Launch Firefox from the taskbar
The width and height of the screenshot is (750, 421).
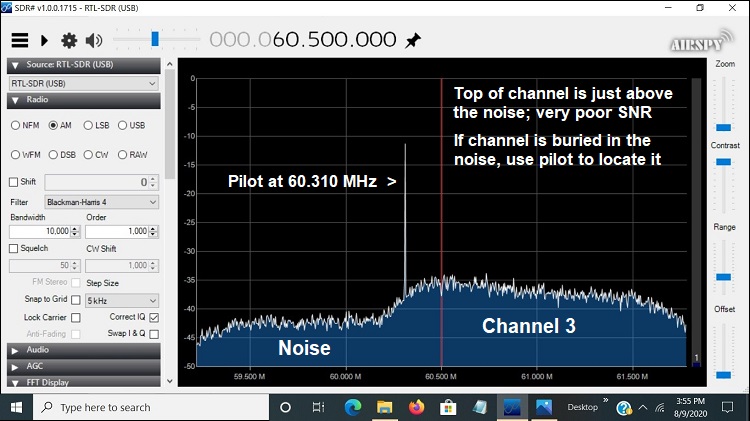[416, 407]
